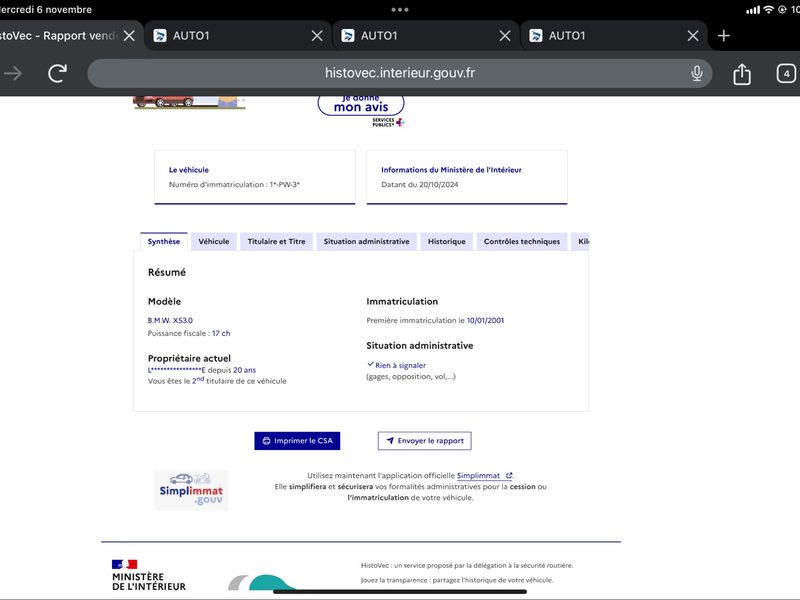Click the date 'mercredi 6 novembre' in status bar
The width and height of the screenshot is (800, 600).
46,9
